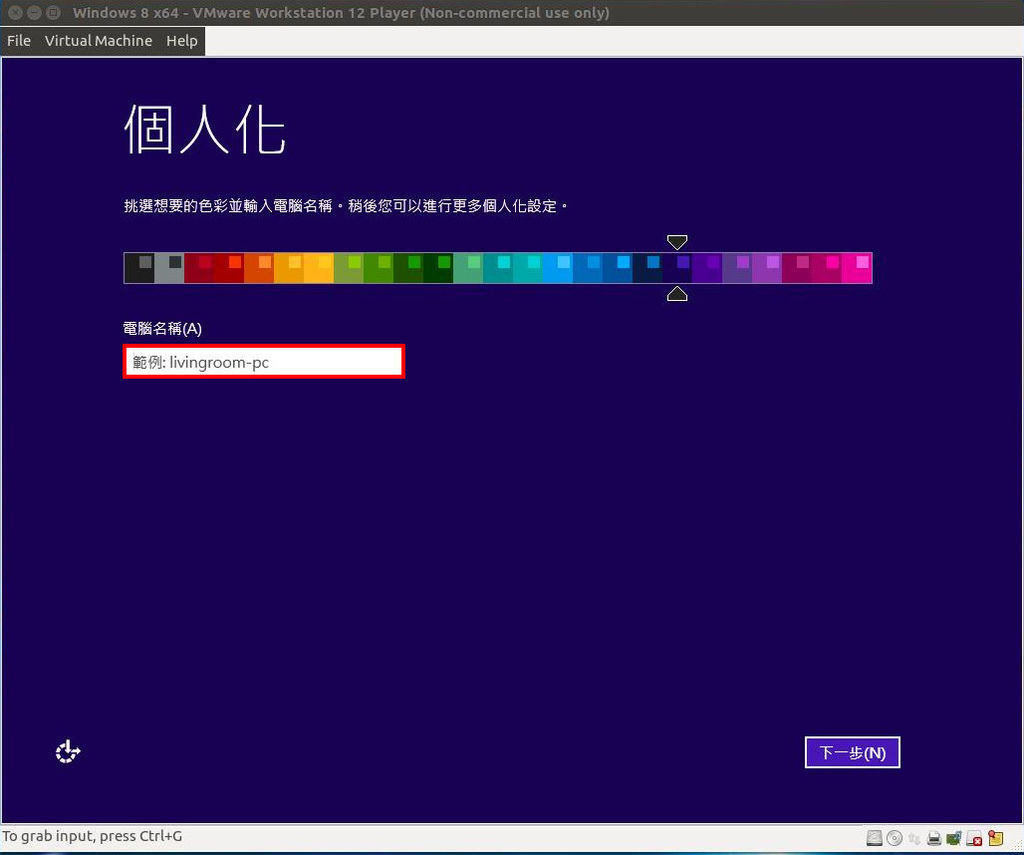The width and height of the screenshot is (1024, 855).
Task: Open the Virtual Machine menu
Action: point(98,41)
